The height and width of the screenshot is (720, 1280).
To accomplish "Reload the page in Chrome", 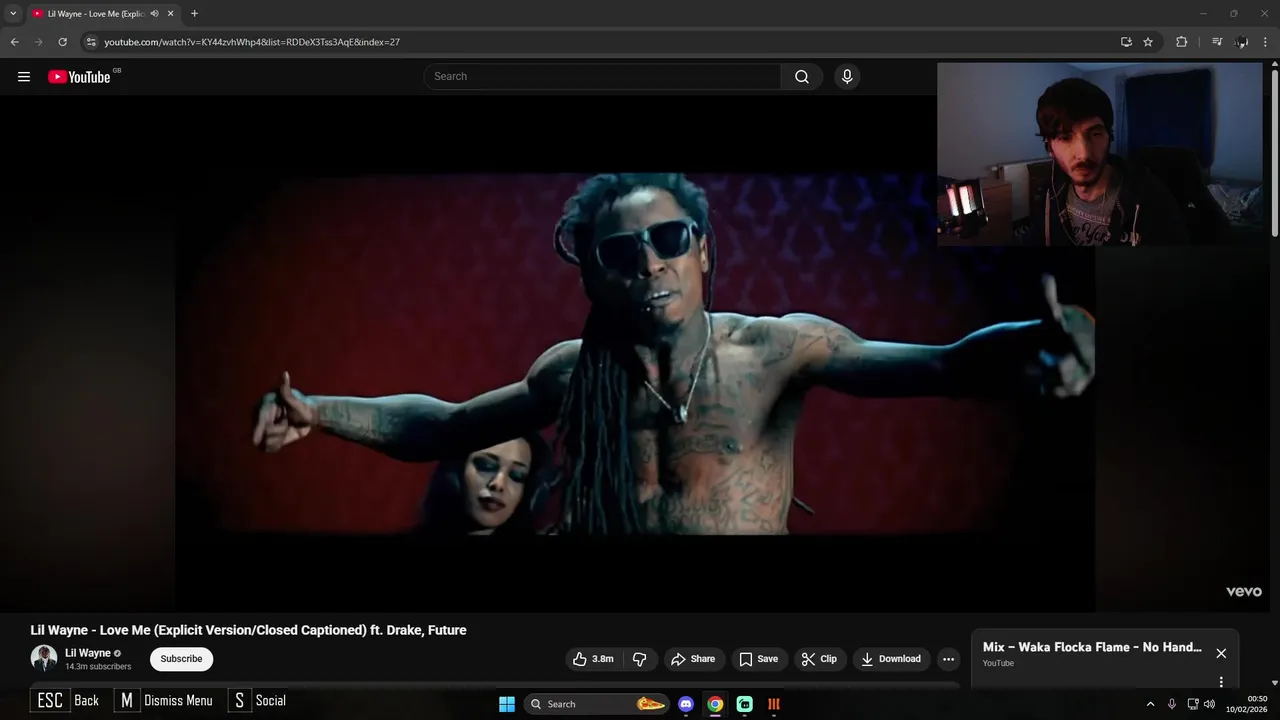I will click(x=62, y=42).
